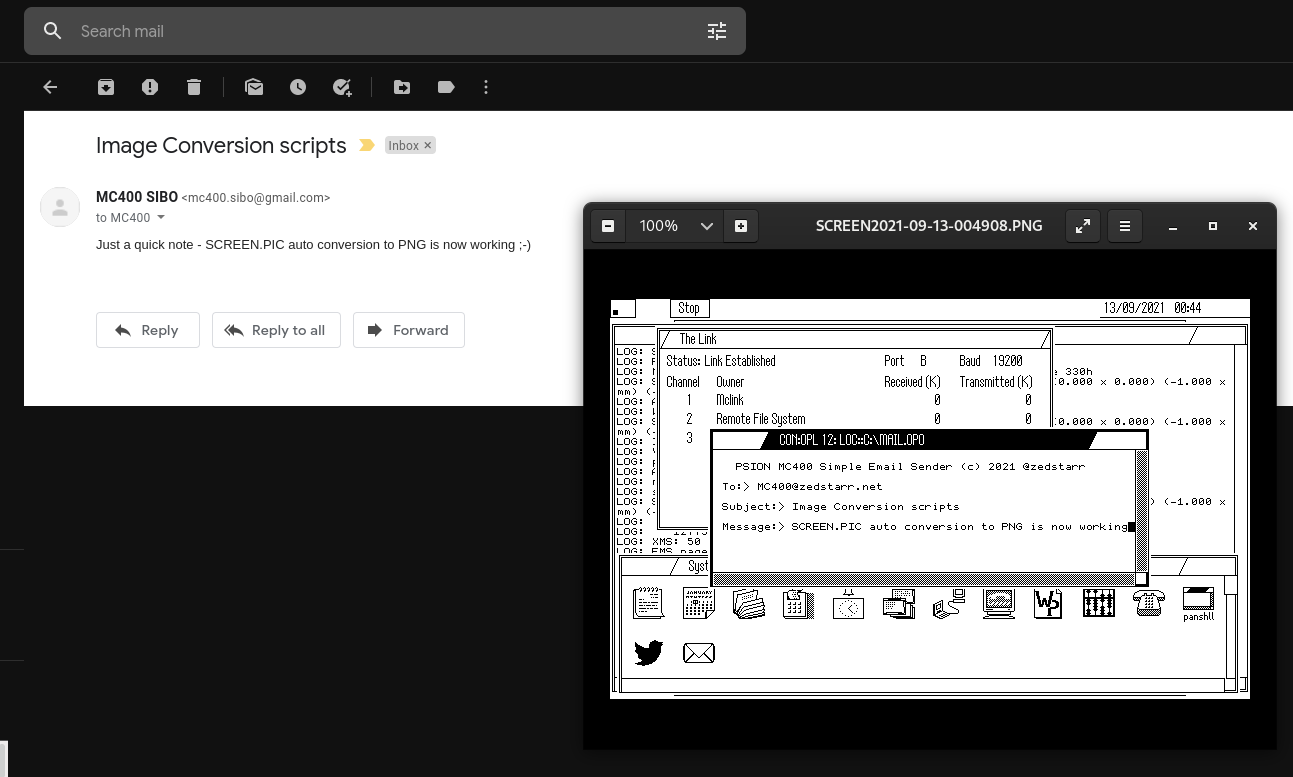This screenshot has height=777, width=1293.
Task: Show search options in the search bar
Action: tap(717, 32)
